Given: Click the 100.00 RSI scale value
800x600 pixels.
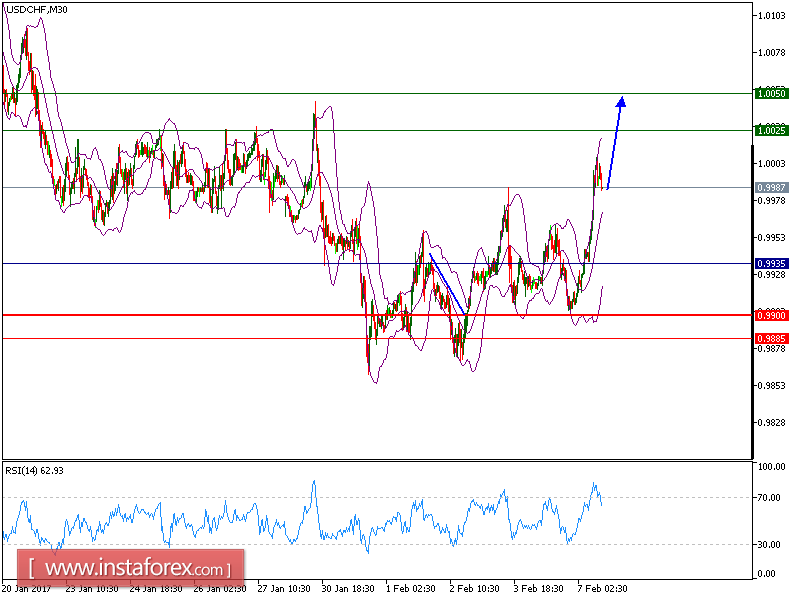Looking at the screenshot, I should click(770, 465).
